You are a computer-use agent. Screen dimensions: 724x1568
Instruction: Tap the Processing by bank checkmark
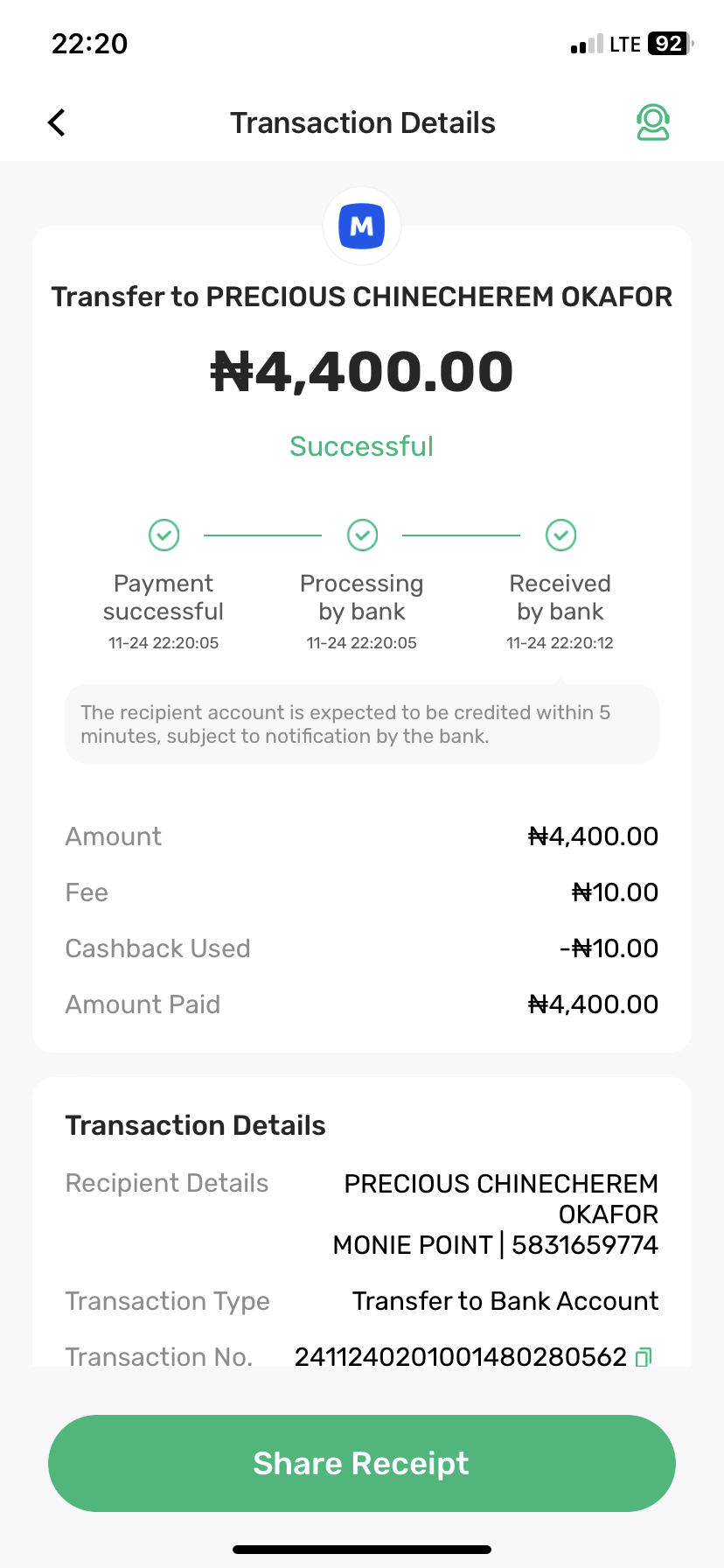coord(362,535)
